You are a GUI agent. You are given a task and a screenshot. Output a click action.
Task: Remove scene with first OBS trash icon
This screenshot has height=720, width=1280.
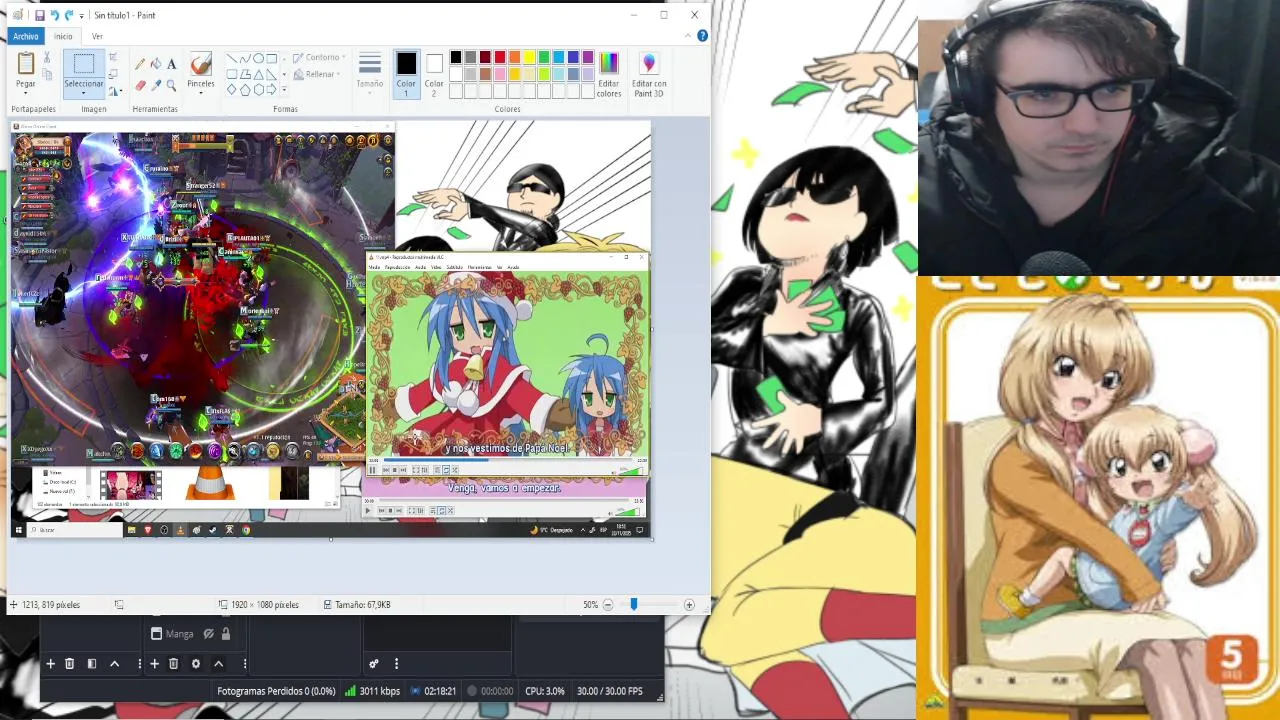tap(70, 664)
